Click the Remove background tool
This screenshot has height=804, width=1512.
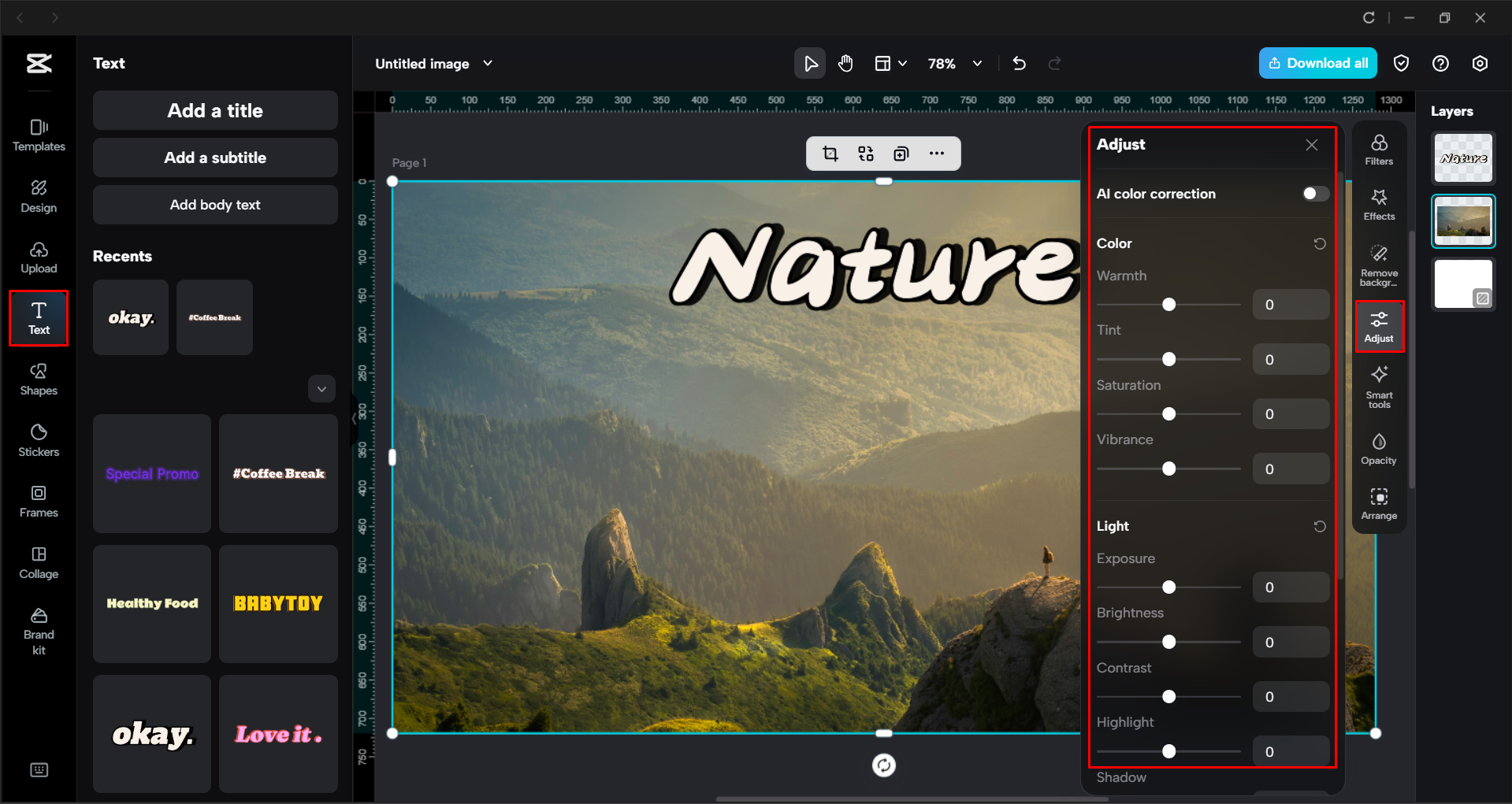[1379, 263]
